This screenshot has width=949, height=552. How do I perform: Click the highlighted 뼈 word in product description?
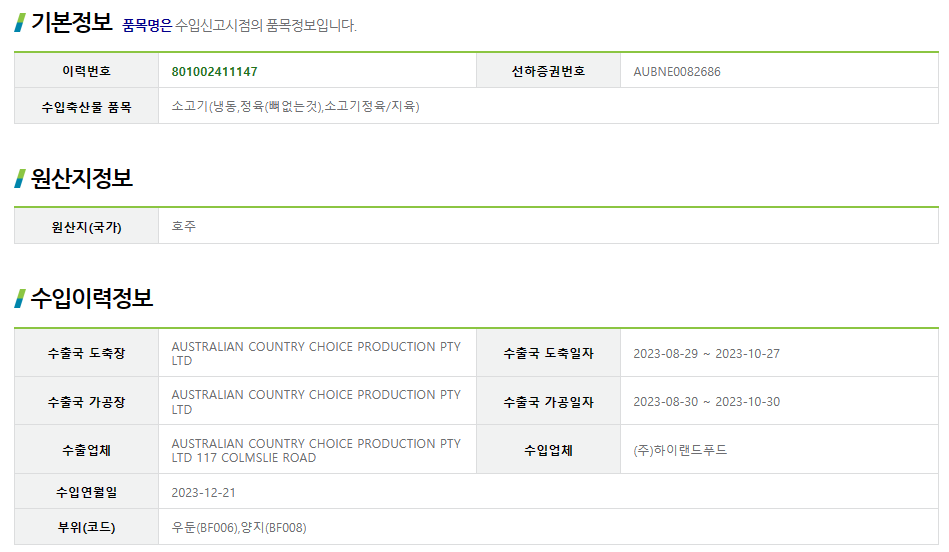pyautogui.click(x=273, y=106)
